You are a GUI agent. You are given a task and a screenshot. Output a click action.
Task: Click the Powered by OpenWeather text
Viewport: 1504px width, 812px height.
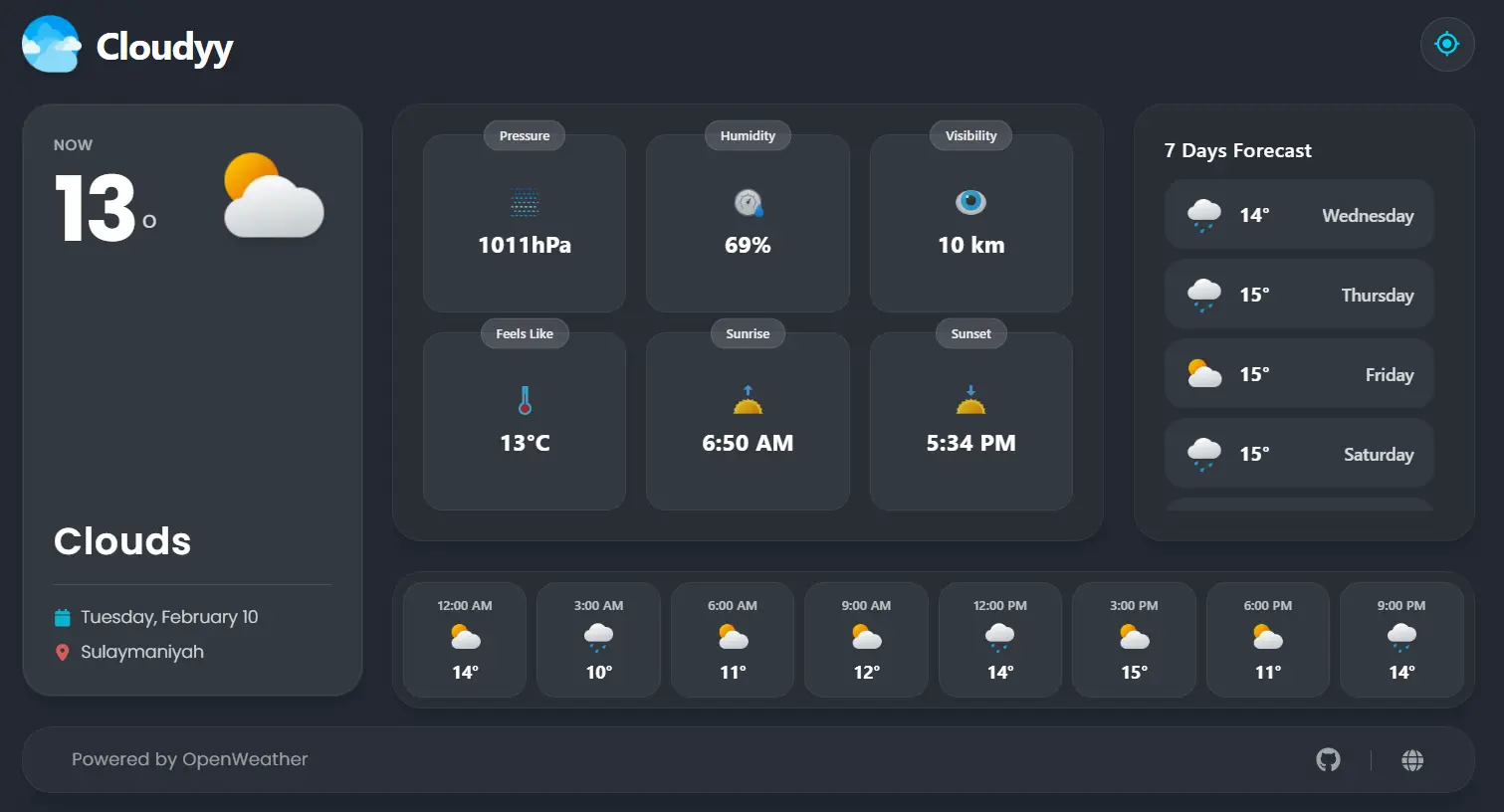tap(189, 759)
